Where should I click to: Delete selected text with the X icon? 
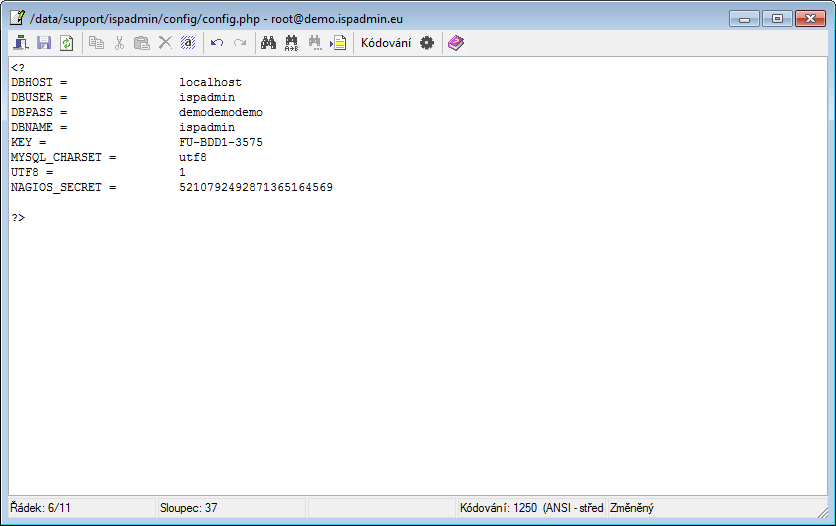tap(165, 43)
